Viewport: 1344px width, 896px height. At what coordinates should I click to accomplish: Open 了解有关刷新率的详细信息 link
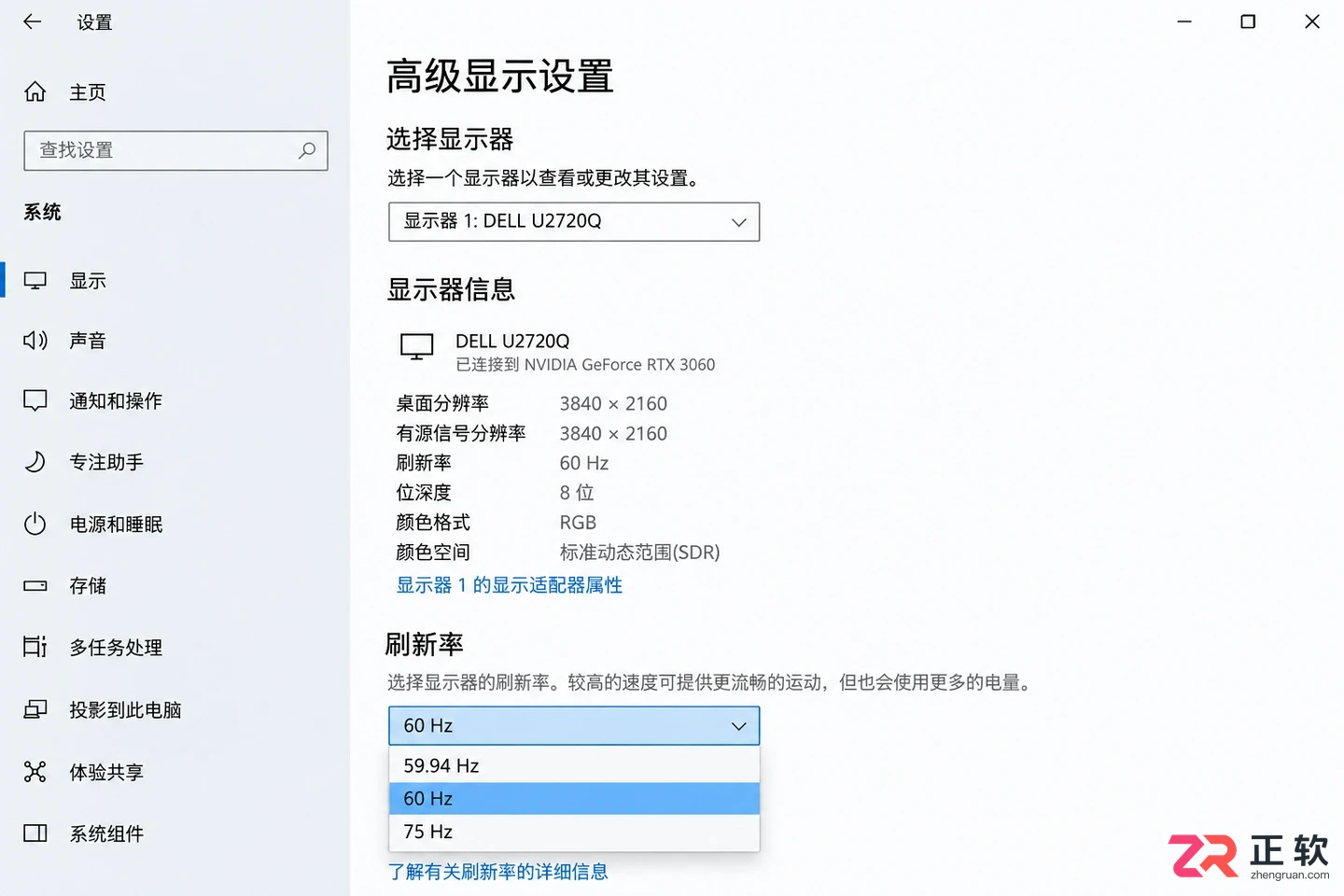(x=497, y=872)
